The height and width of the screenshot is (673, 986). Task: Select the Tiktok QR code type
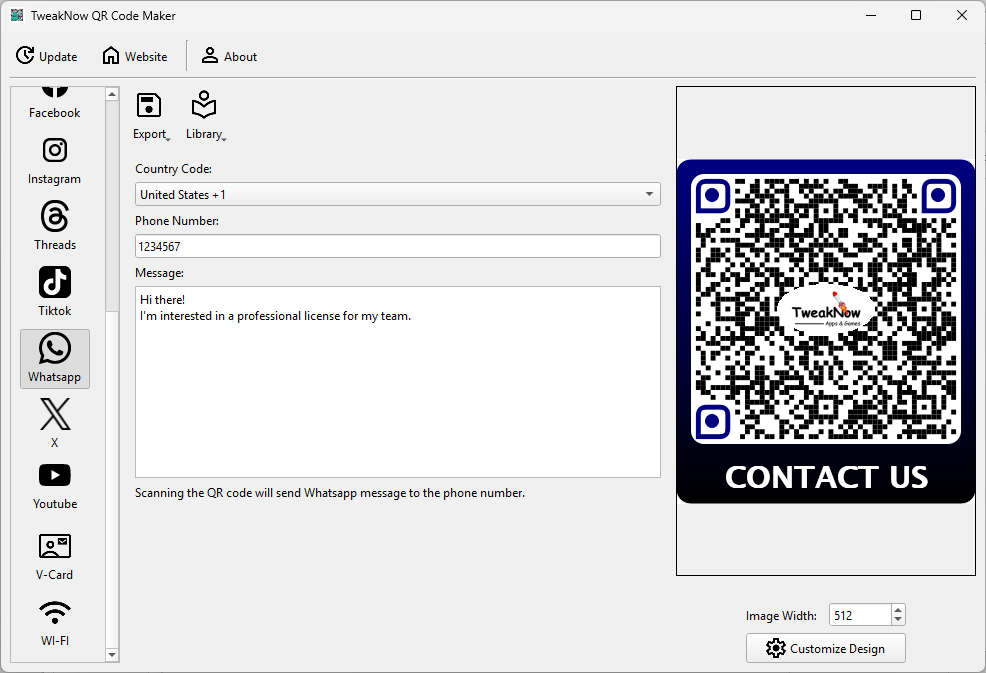pos(55,292)
